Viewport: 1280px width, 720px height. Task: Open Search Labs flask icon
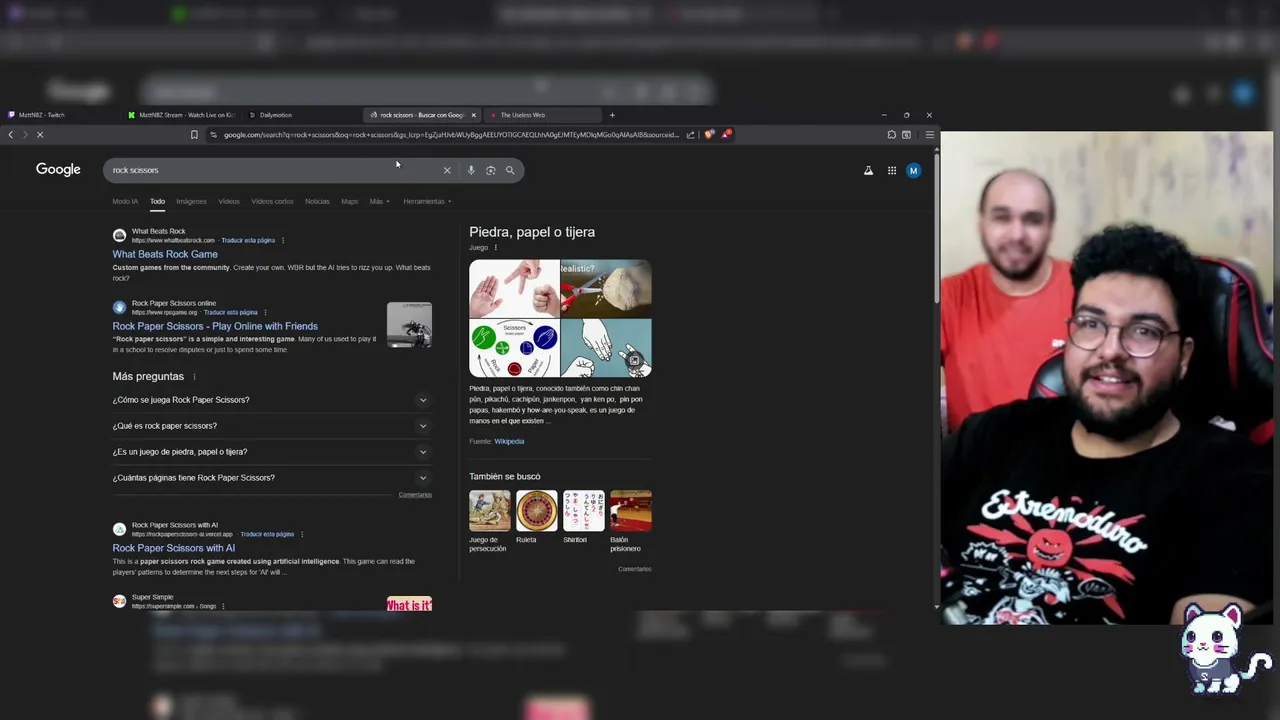coord(868,171)
